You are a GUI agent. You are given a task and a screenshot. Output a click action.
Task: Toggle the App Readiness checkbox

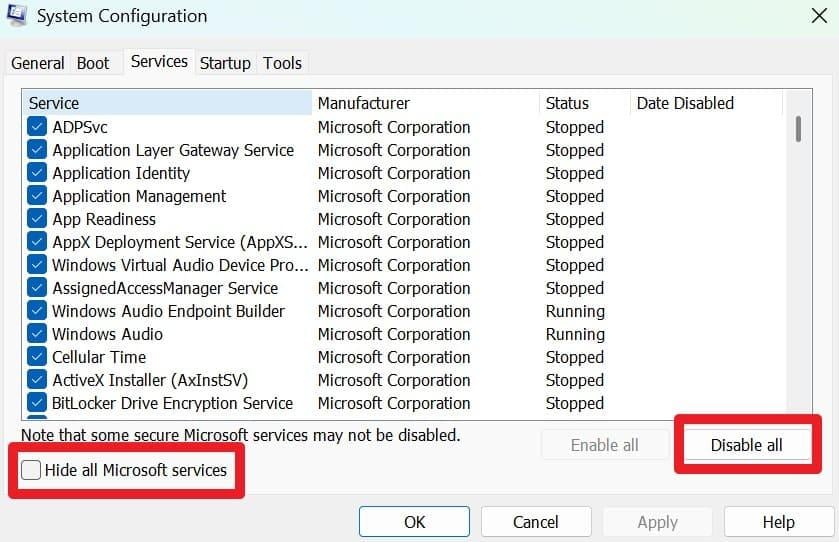pyautogui.click(x=37, y=219)
